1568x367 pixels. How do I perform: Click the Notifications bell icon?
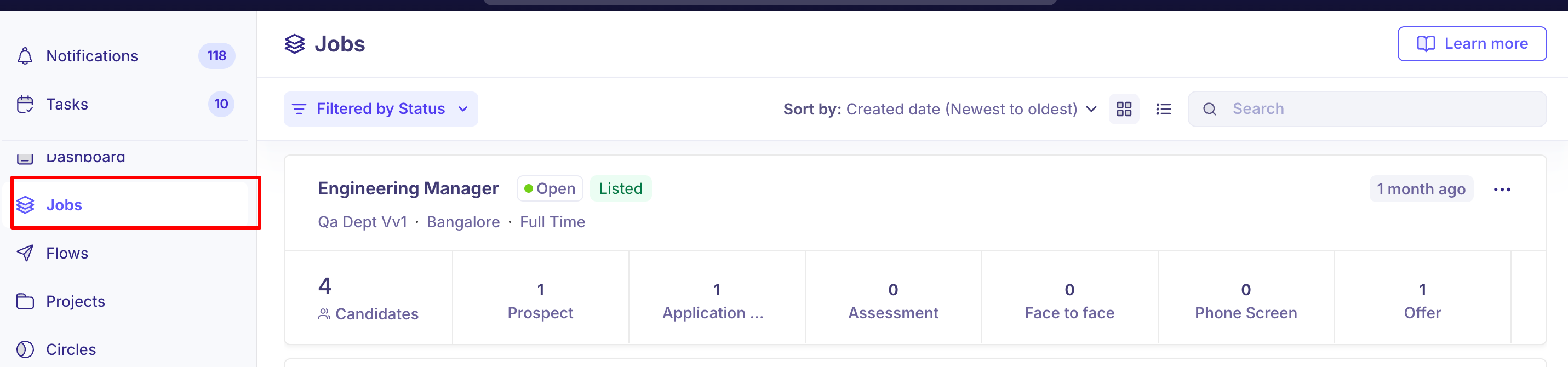pos(25,56)
